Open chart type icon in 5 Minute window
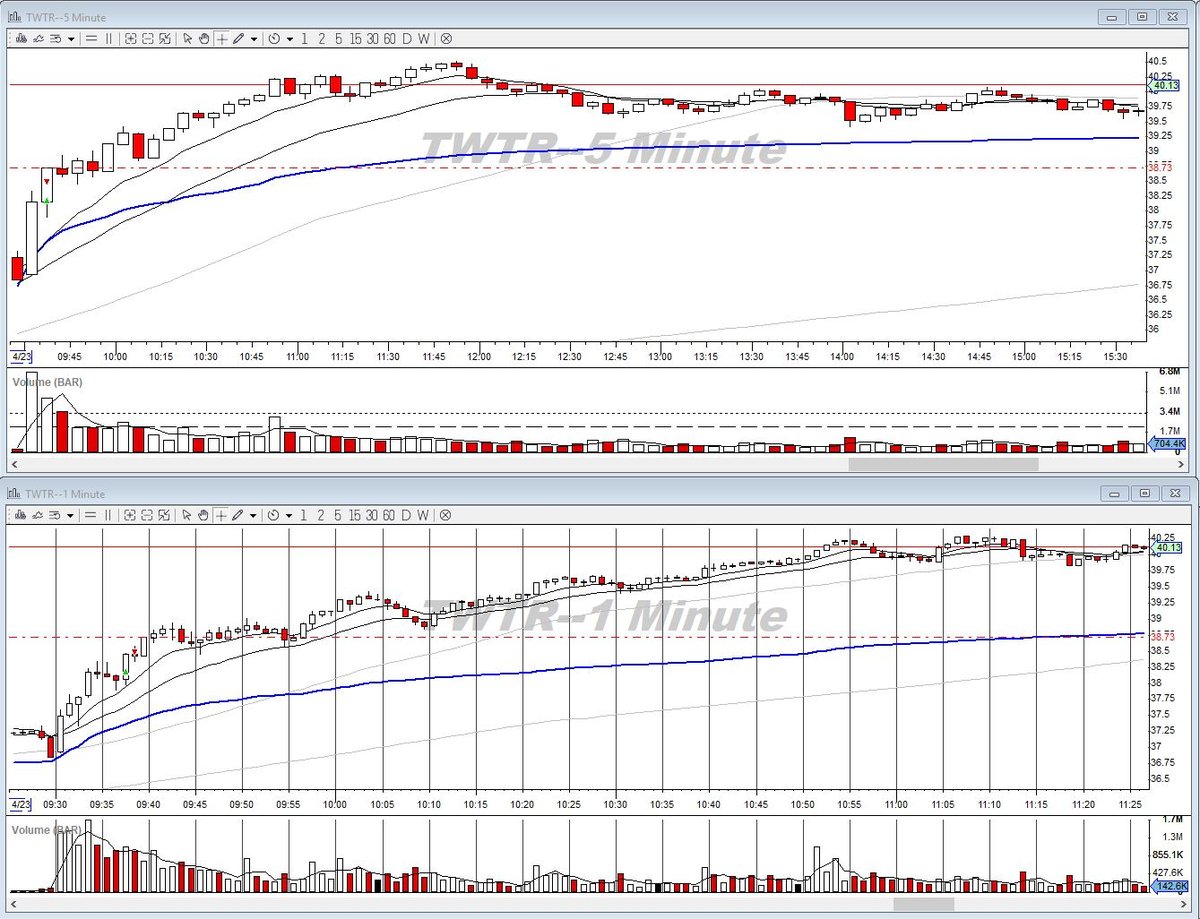The image size is (1200, 919). coord(21,38)
